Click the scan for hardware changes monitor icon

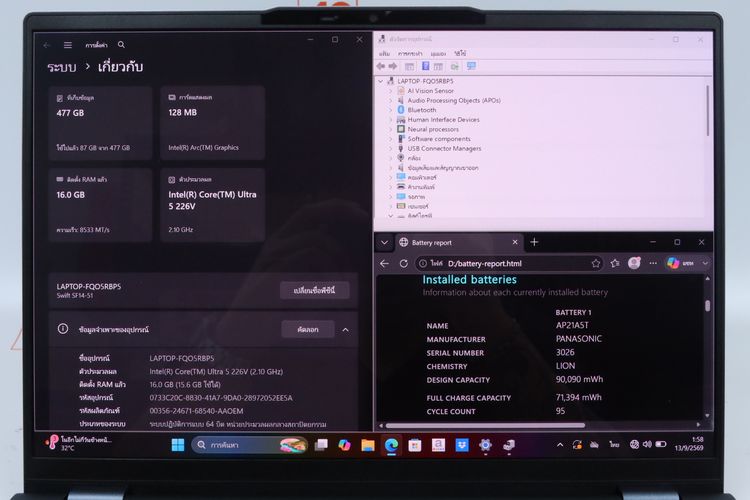(471, 66)
